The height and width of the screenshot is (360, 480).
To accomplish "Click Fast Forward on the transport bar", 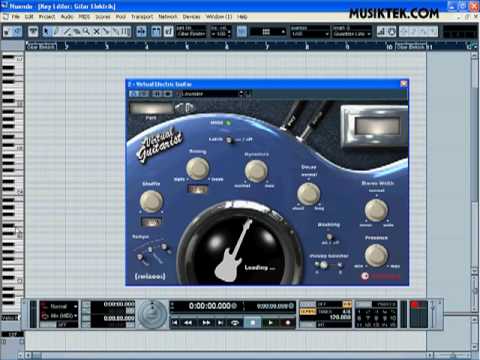I will tap(206, 322).
